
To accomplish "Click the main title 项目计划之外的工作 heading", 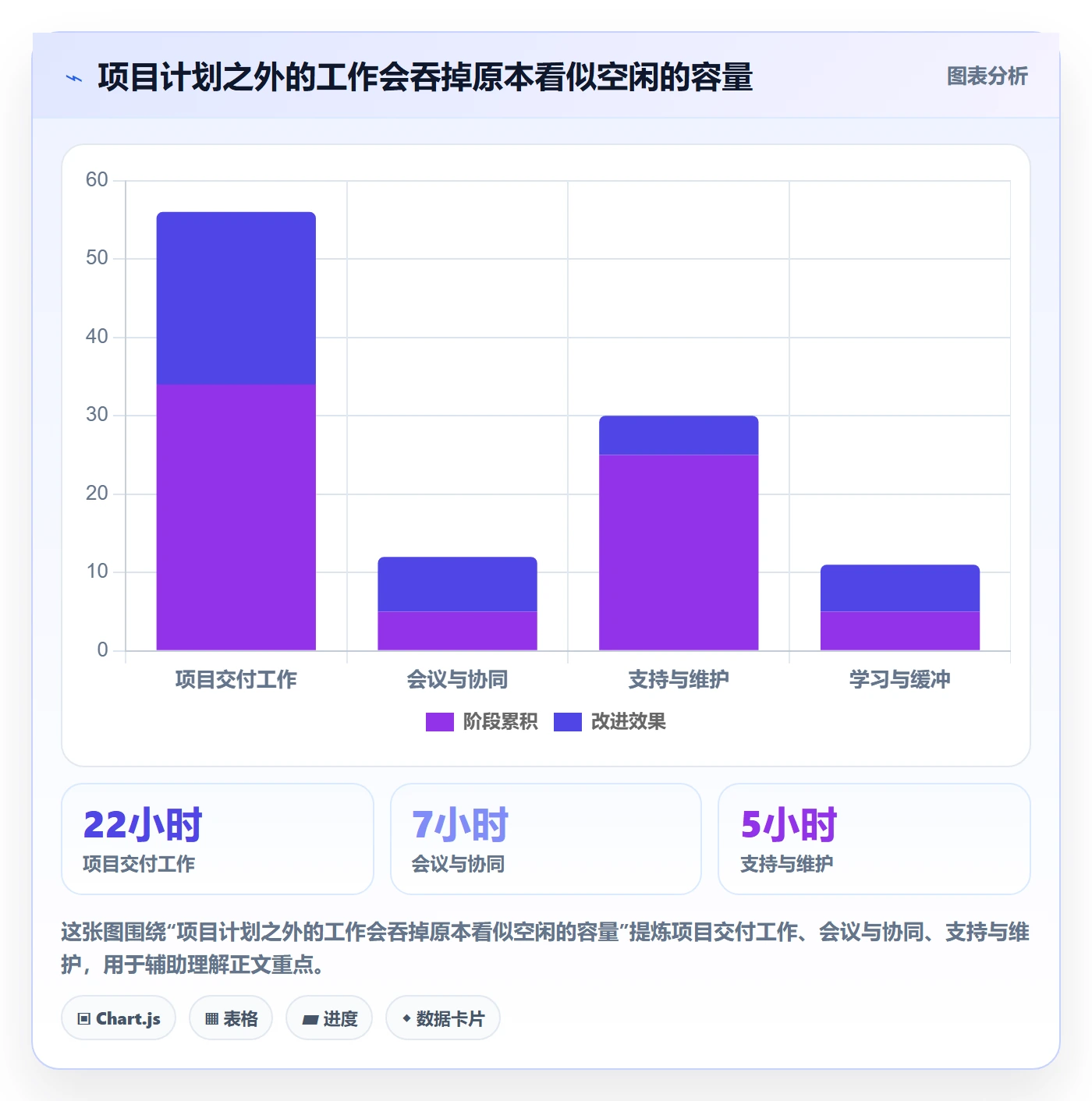I will [x=425, y=77].
